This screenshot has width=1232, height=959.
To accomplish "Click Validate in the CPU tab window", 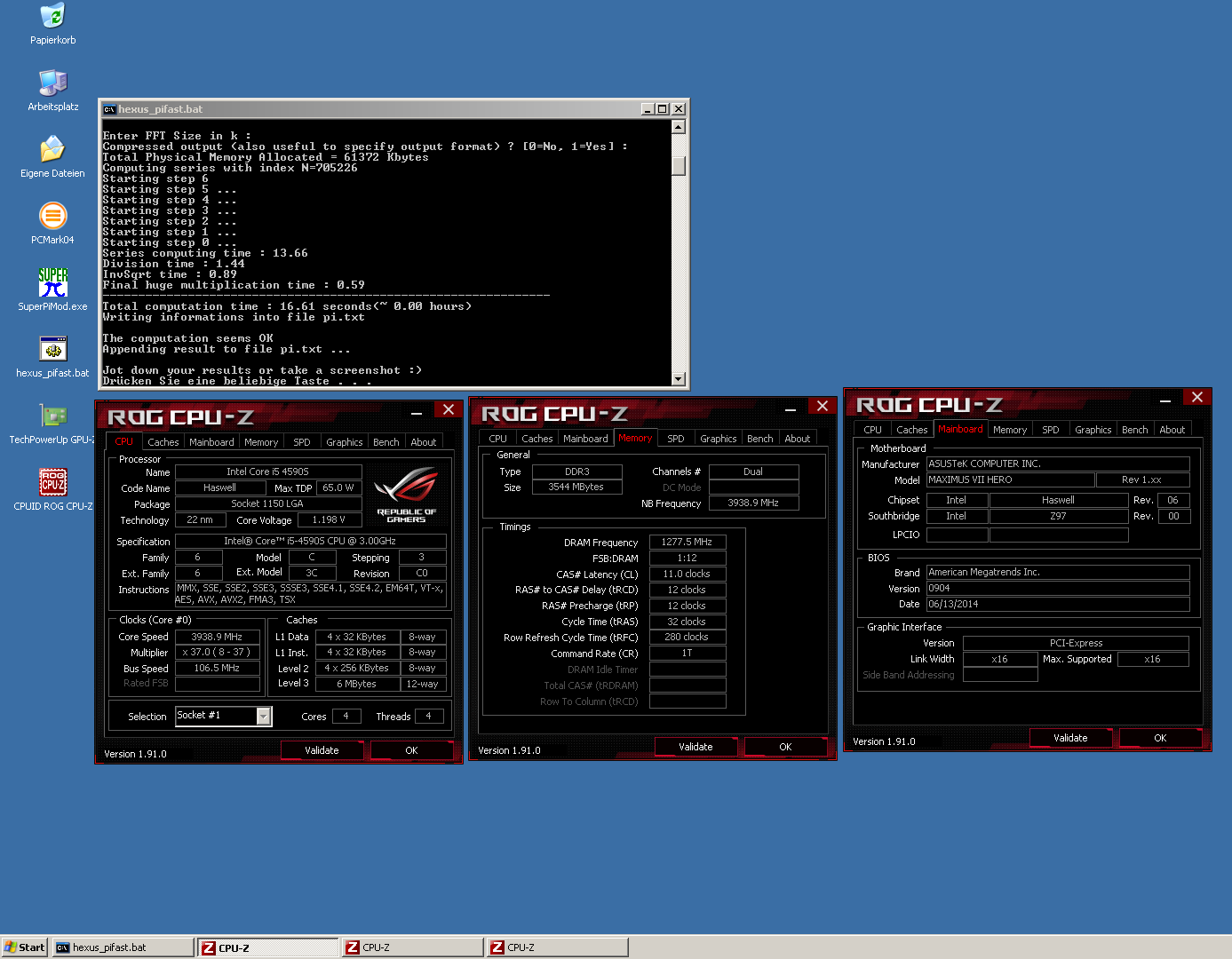I will click(322, 750).
